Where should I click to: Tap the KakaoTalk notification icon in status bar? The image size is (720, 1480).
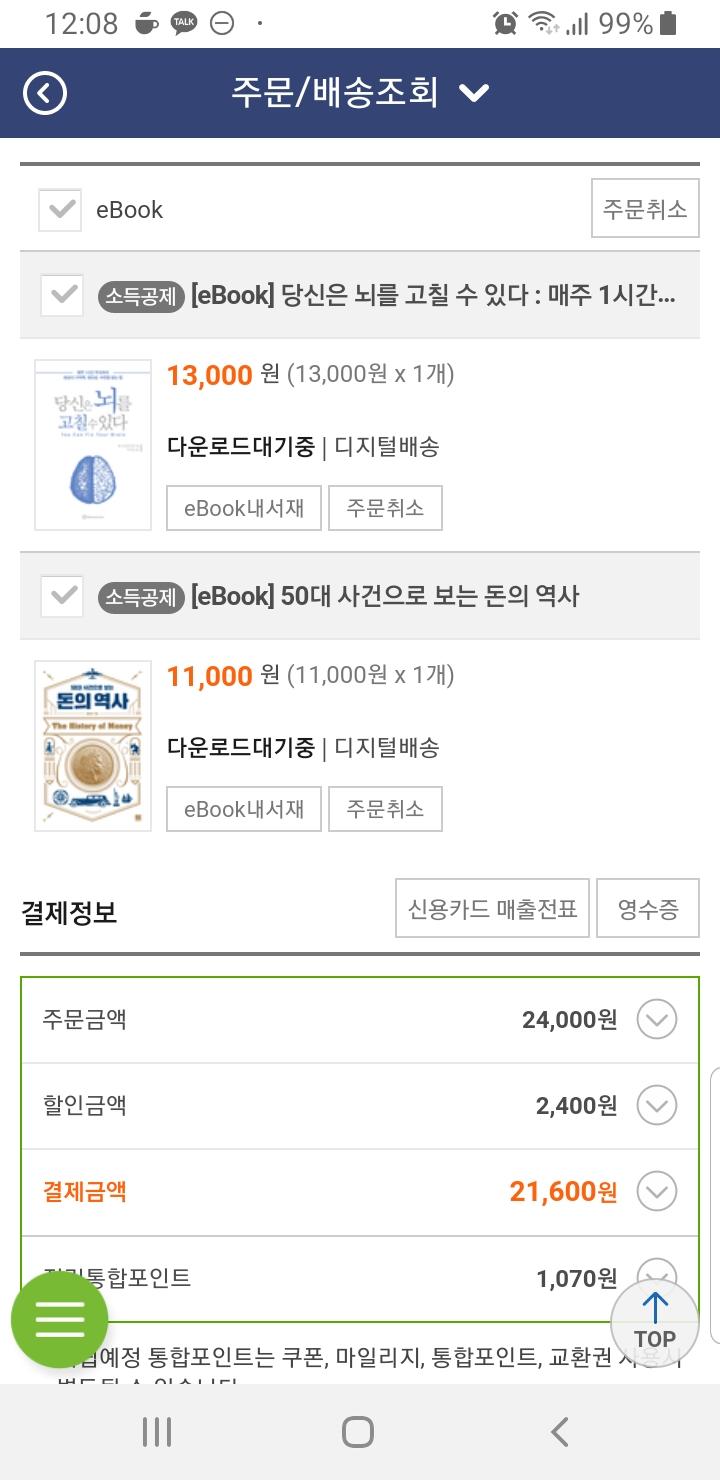(x=184, y=23)
